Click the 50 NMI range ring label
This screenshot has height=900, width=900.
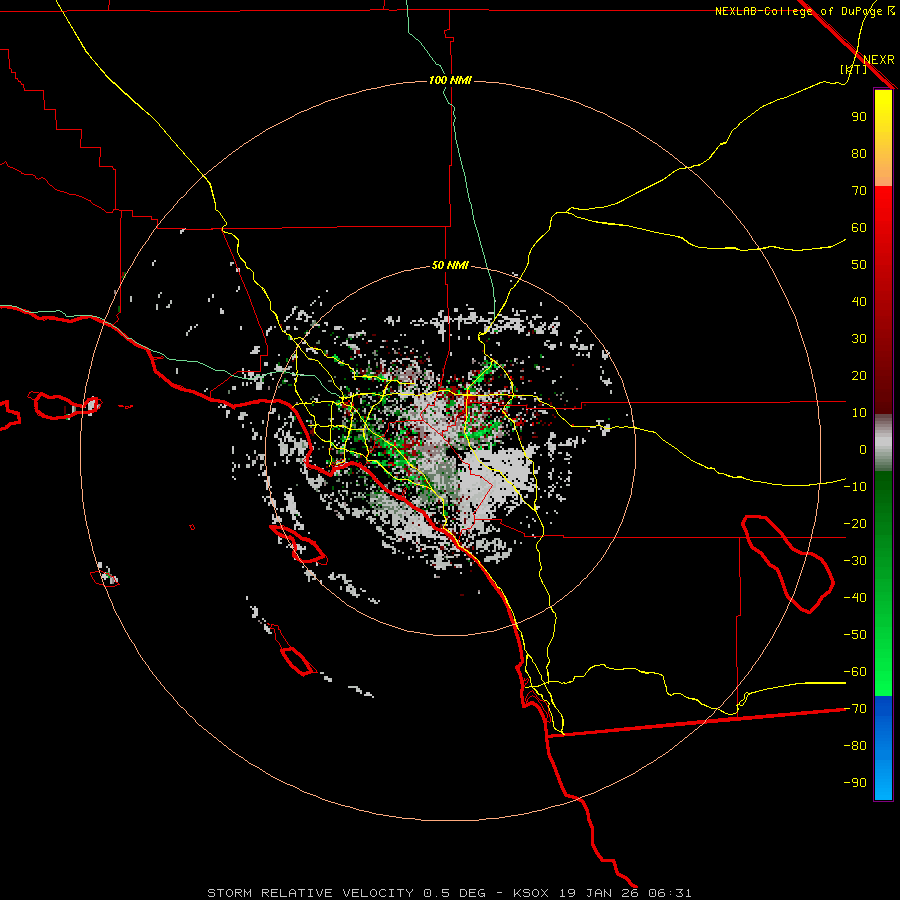(450, 265)
